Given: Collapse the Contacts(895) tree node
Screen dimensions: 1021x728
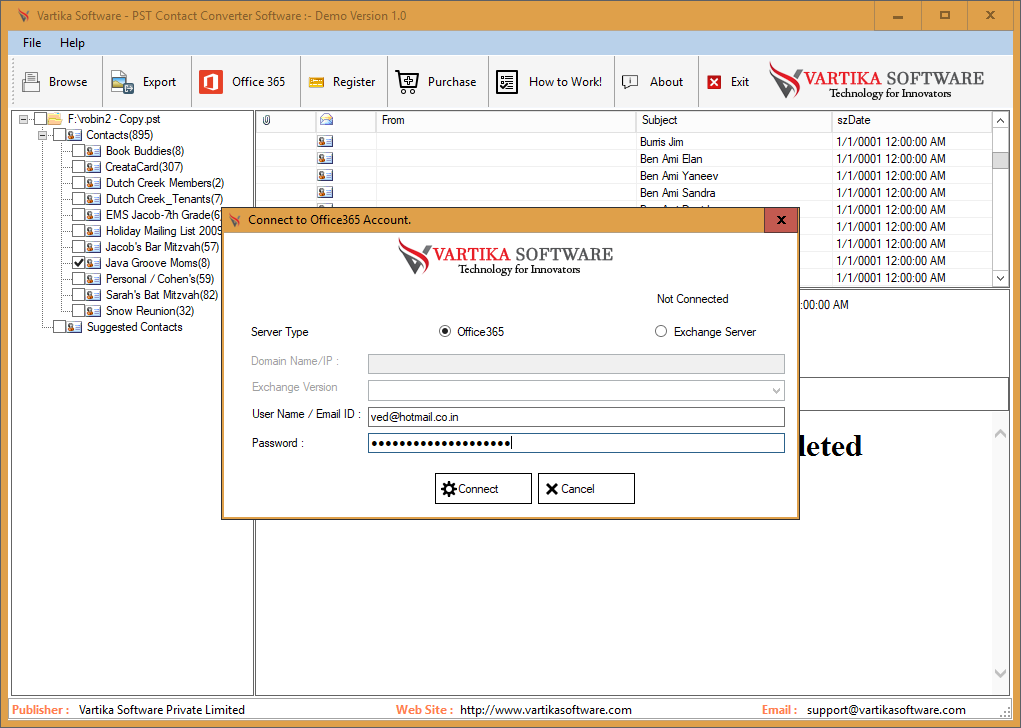Looking at the screenshot, I should [x=42, y=135].
